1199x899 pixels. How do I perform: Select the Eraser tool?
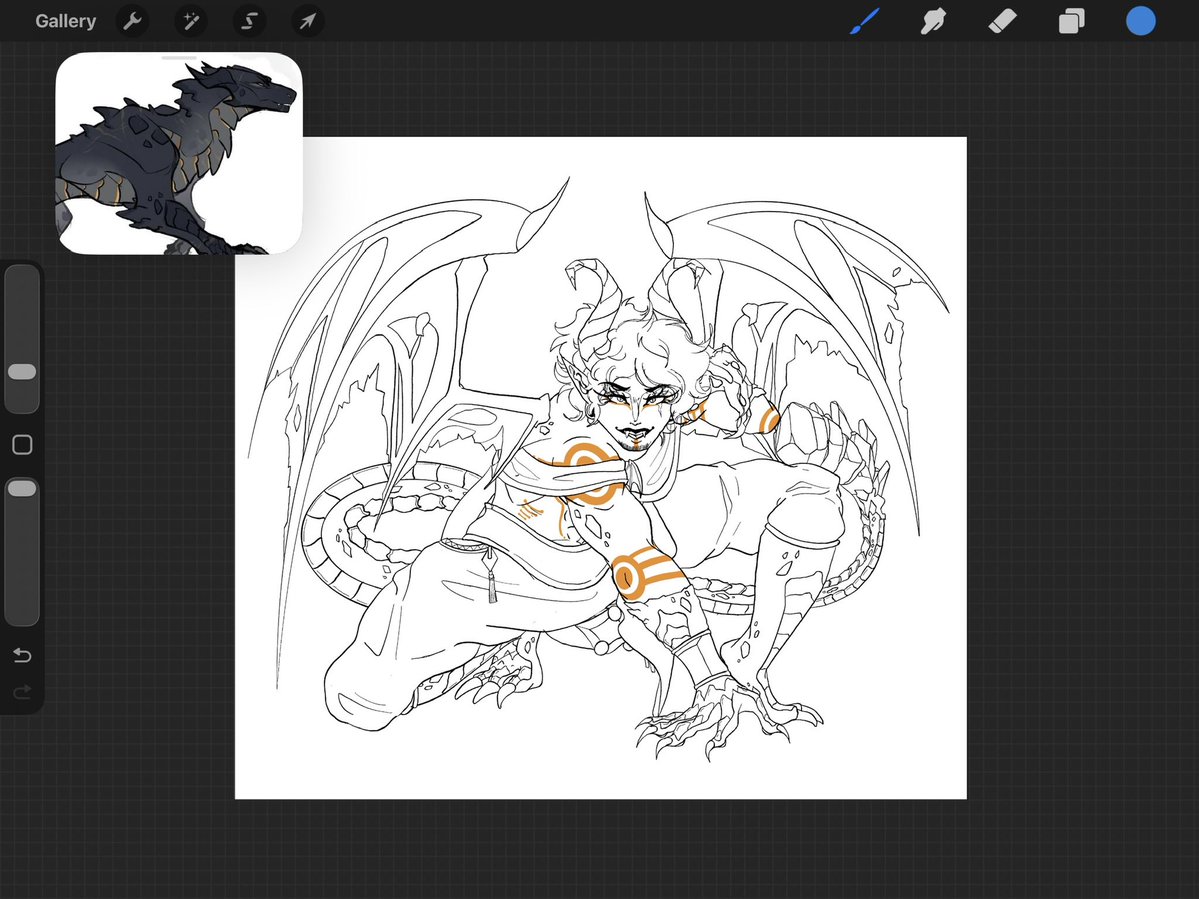(1002, 21)
